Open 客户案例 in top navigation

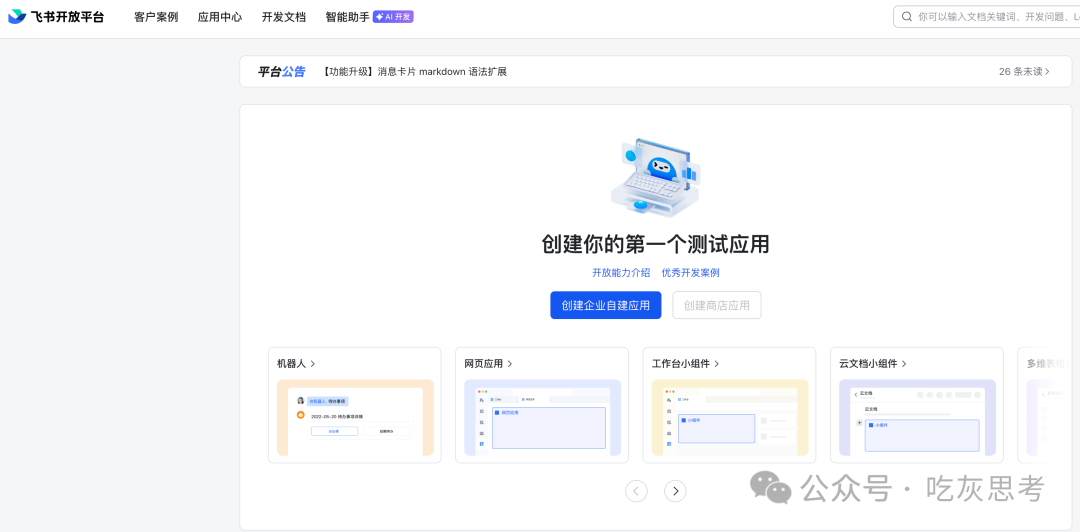tap(156, 17)
